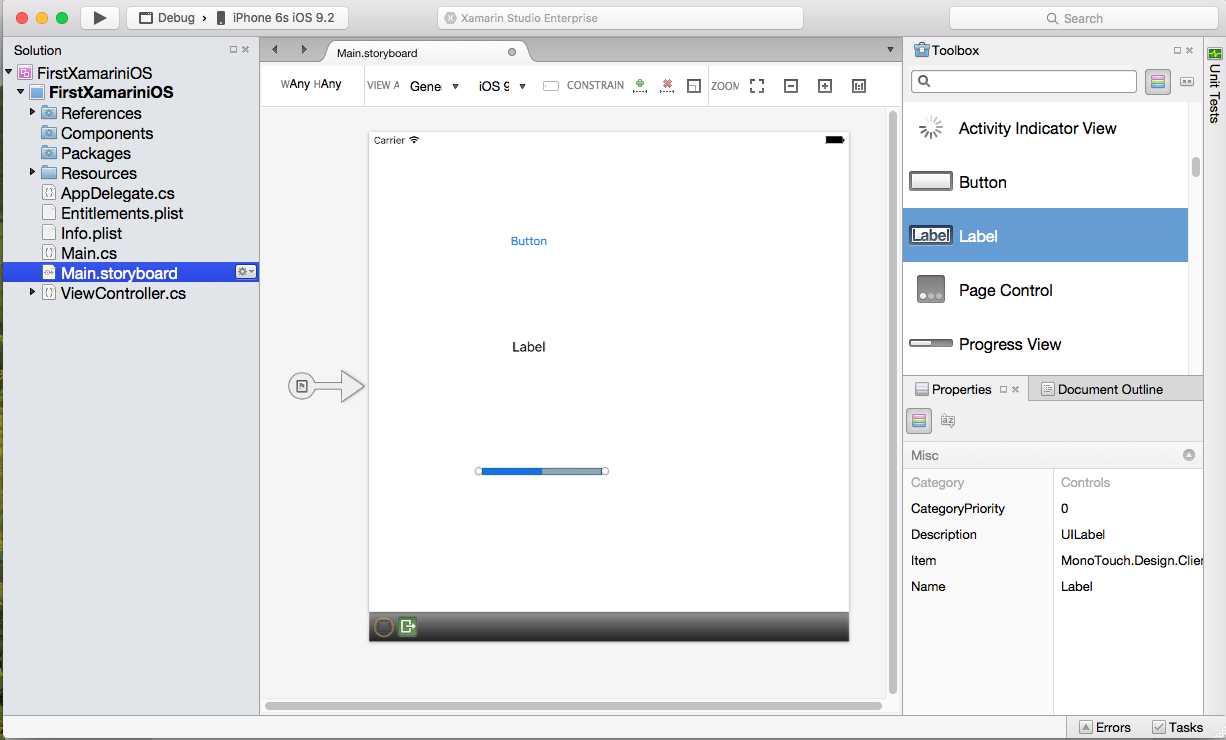Click the Solution pad auto-hide icon
The width and height of the screenshot is (1226, 740).
233,49
